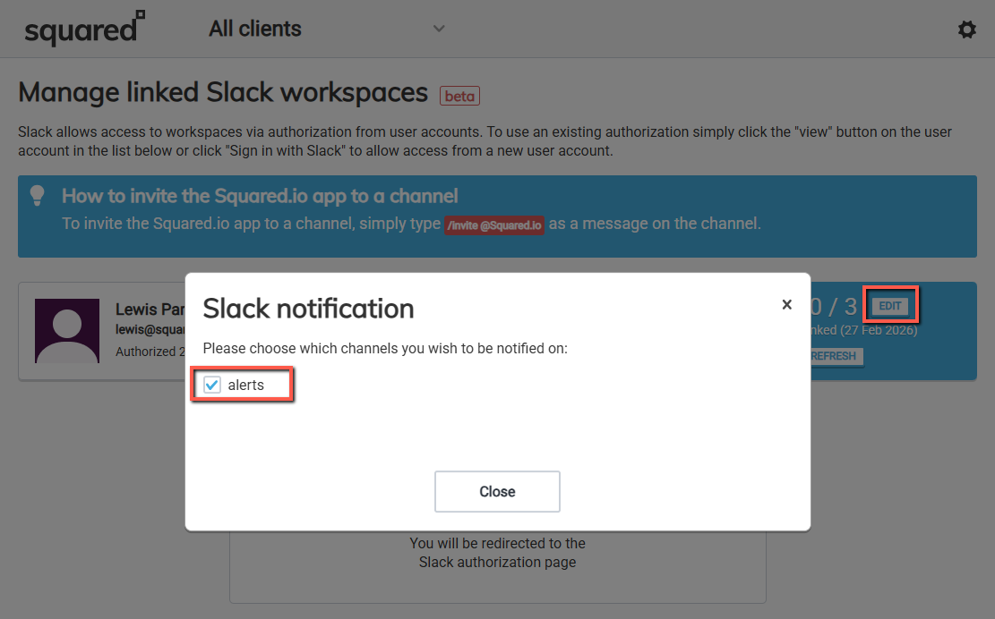Screen dimensions: 995x619
Task: Click the red beta badge
Action: coord(460,96)
